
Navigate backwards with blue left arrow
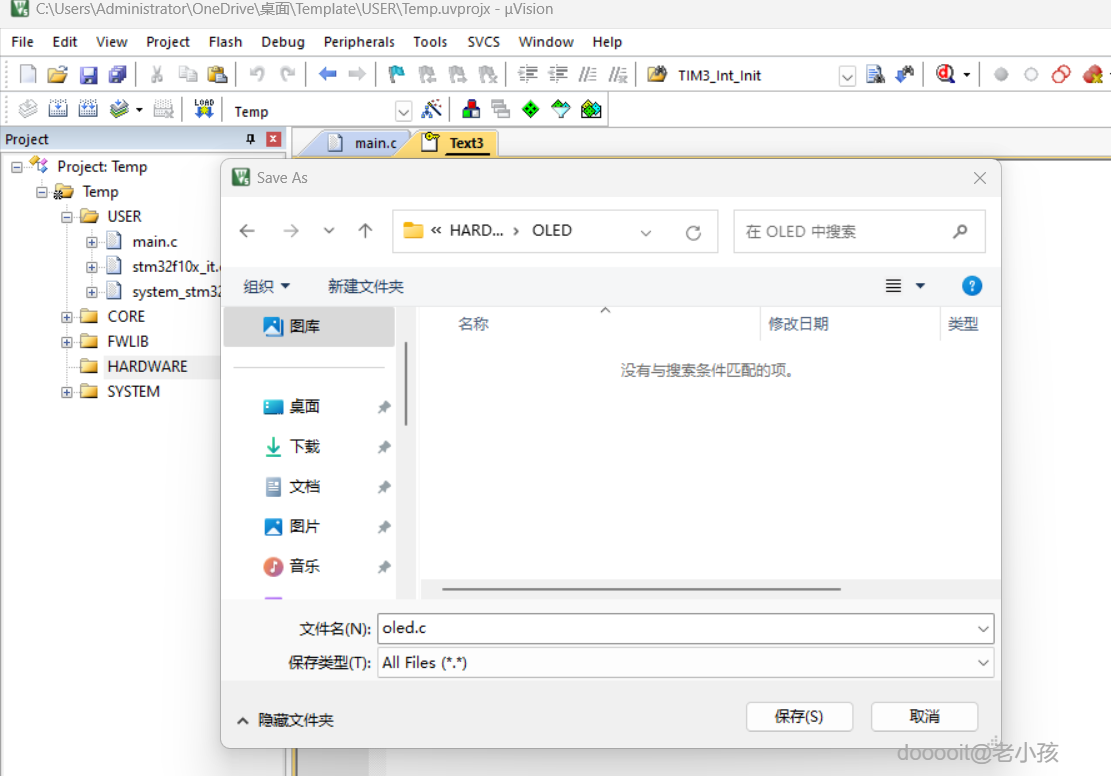pyautogui.click(x=327, y=74)
